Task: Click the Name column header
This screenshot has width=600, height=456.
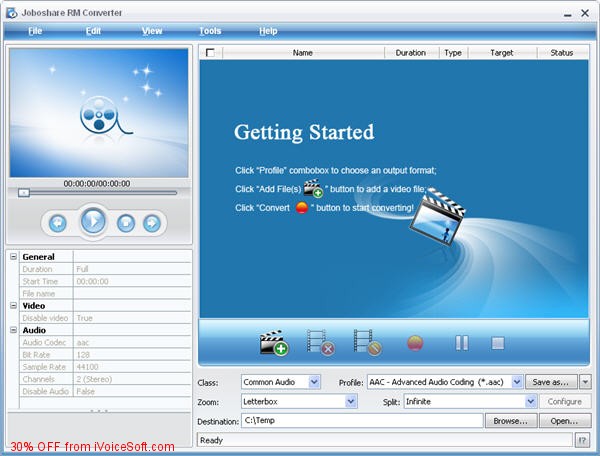Action: (x=303, y=53)
